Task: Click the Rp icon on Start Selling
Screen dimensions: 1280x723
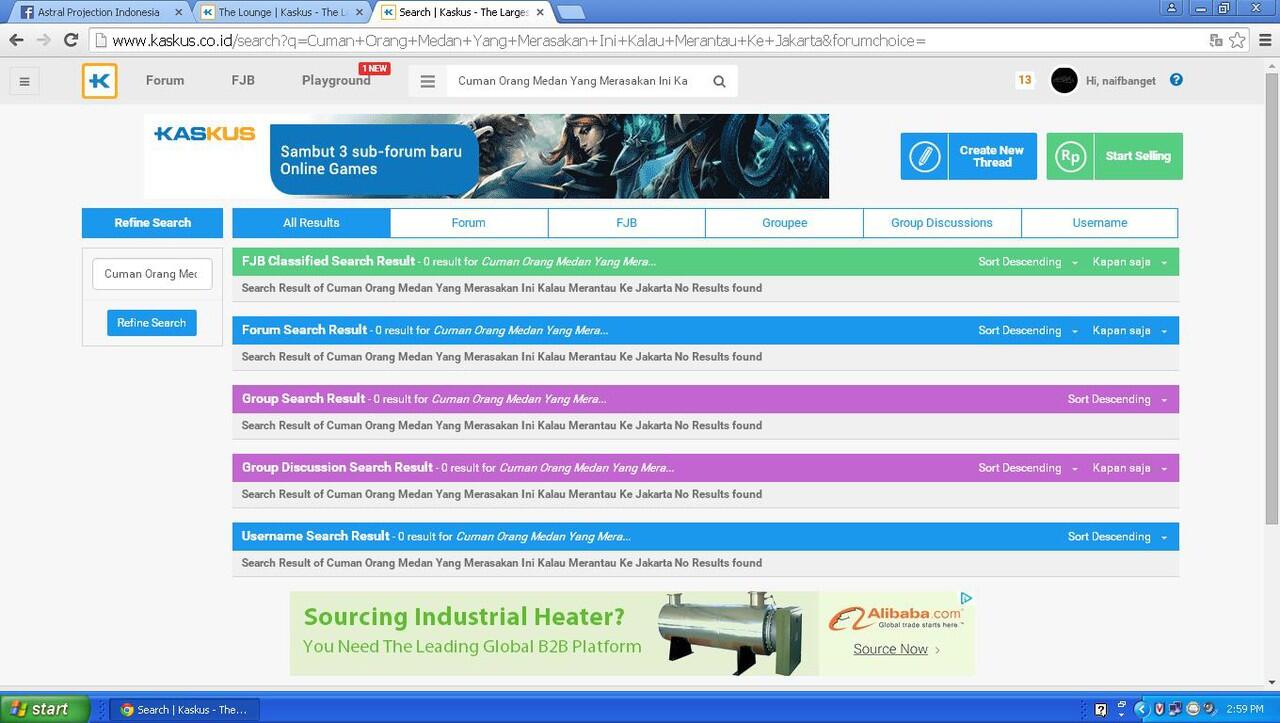Action: [x=1070, y=157]
